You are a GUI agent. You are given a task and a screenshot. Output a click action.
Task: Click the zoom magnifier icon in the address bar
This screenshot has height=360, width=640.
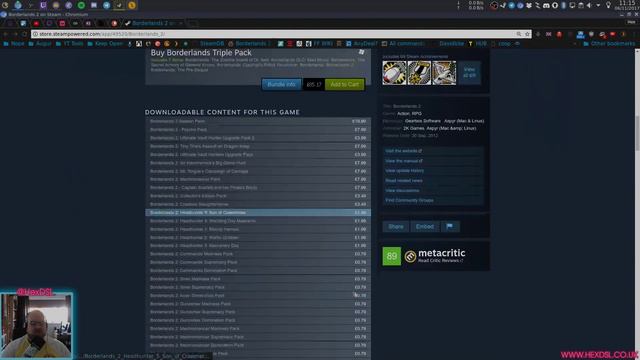pos(518,34)
